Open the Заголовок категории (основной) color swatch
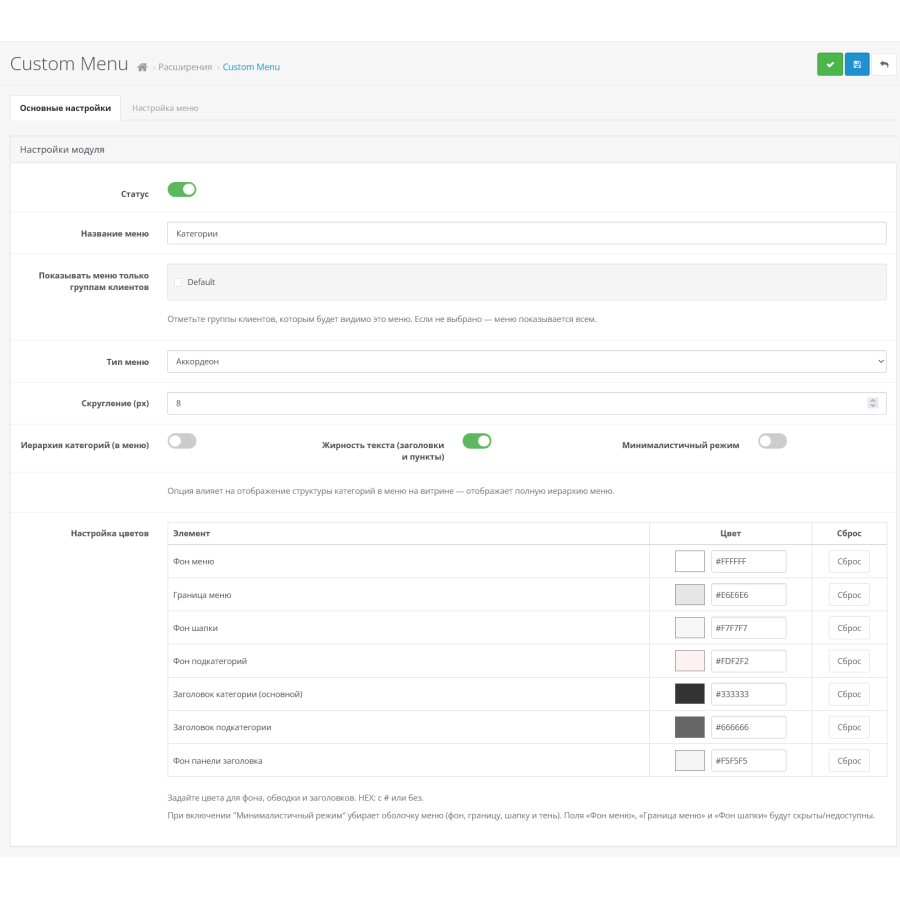Screen dimensions: 900x900 pyautogui.click(x=689, y=694)
